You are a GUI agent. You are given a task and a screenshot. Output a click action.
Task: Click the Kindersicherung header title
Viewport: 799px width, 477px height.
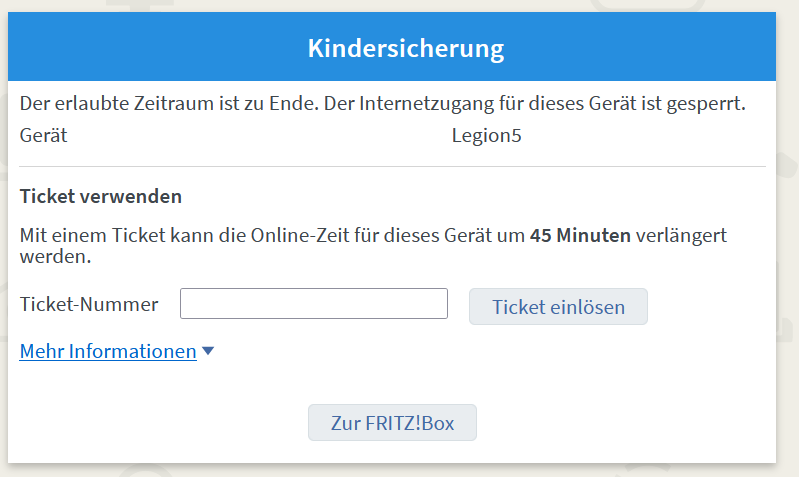click(405, 47)
